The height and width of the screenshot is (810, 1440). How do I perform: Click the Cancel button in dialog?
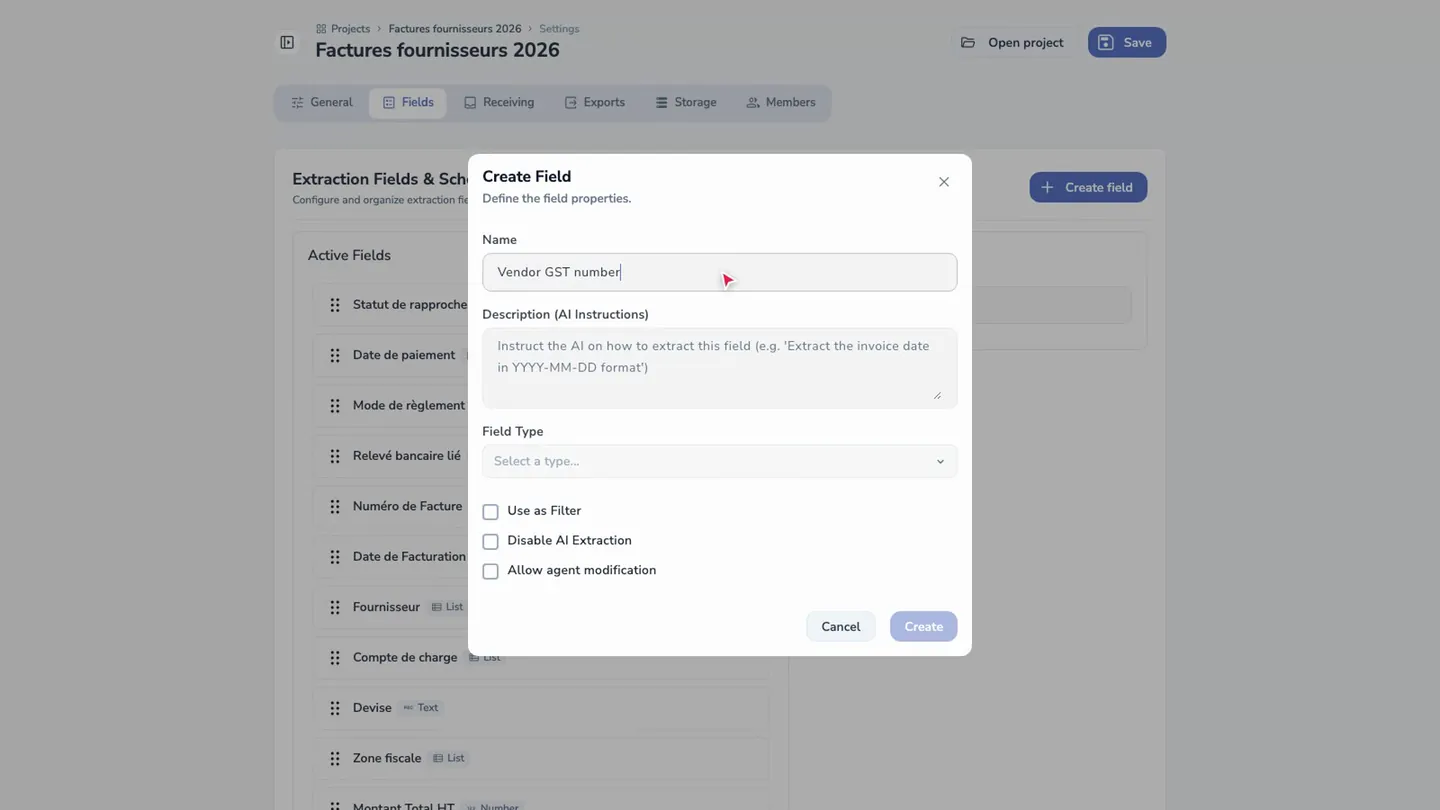pos(841,627)
